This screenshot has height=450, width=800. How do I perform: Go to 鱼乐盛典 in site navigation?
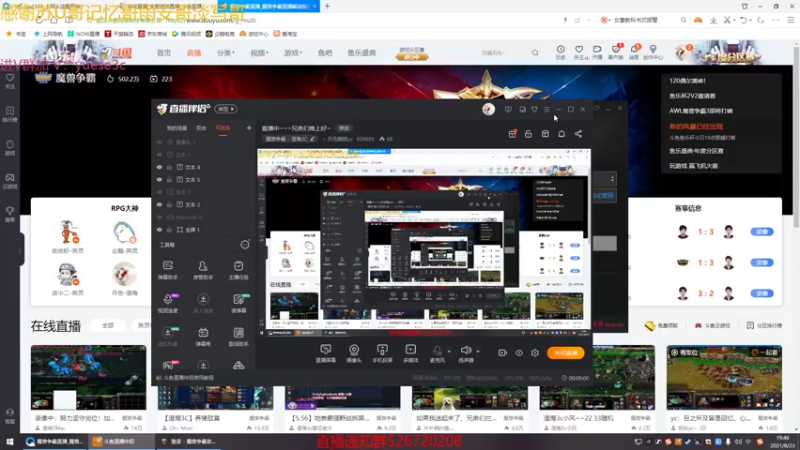362,53
